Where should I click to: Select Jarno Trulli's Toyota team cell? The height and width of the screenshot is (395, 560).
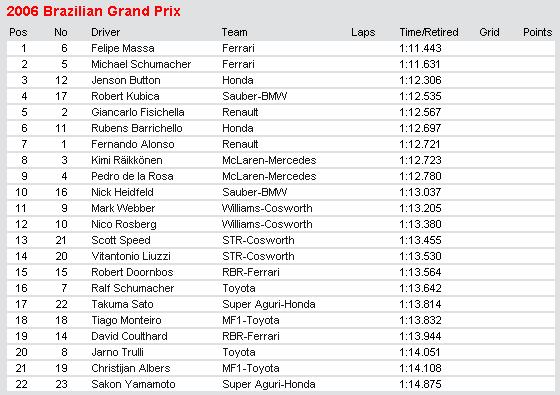click(x=239, y=352)
